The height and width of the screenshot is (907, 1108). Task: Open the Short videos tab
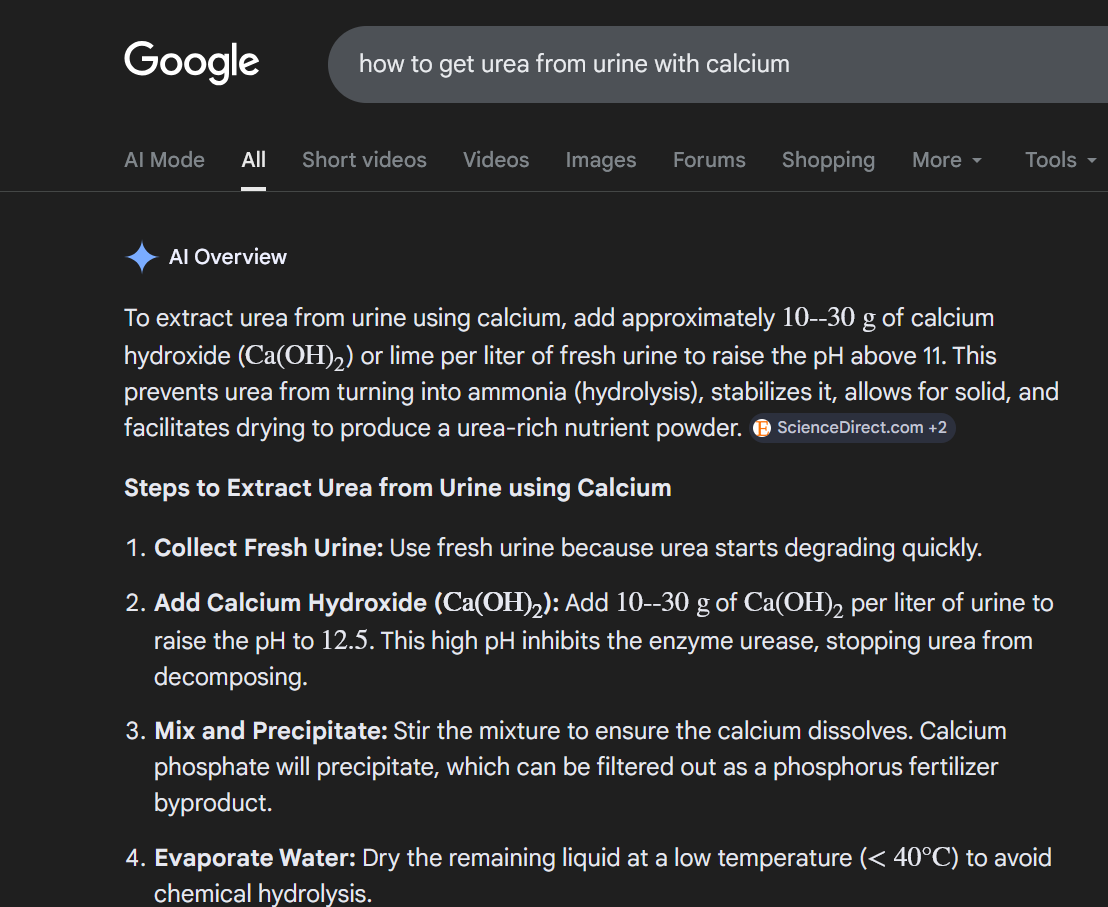click(x=364, y=160)
